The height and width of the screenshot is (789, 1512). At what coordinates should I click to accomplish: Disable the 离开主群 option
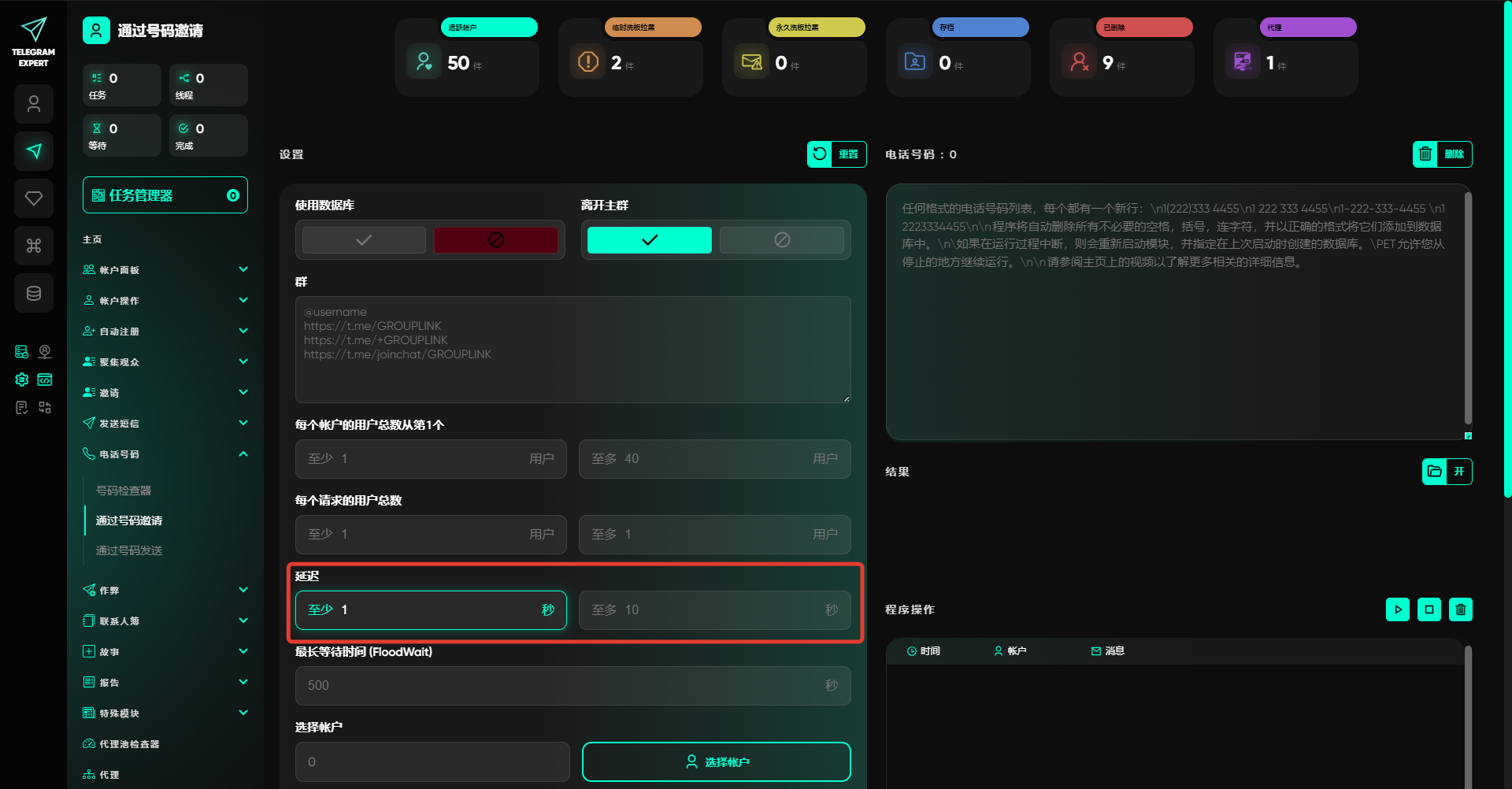coord(781,240)
